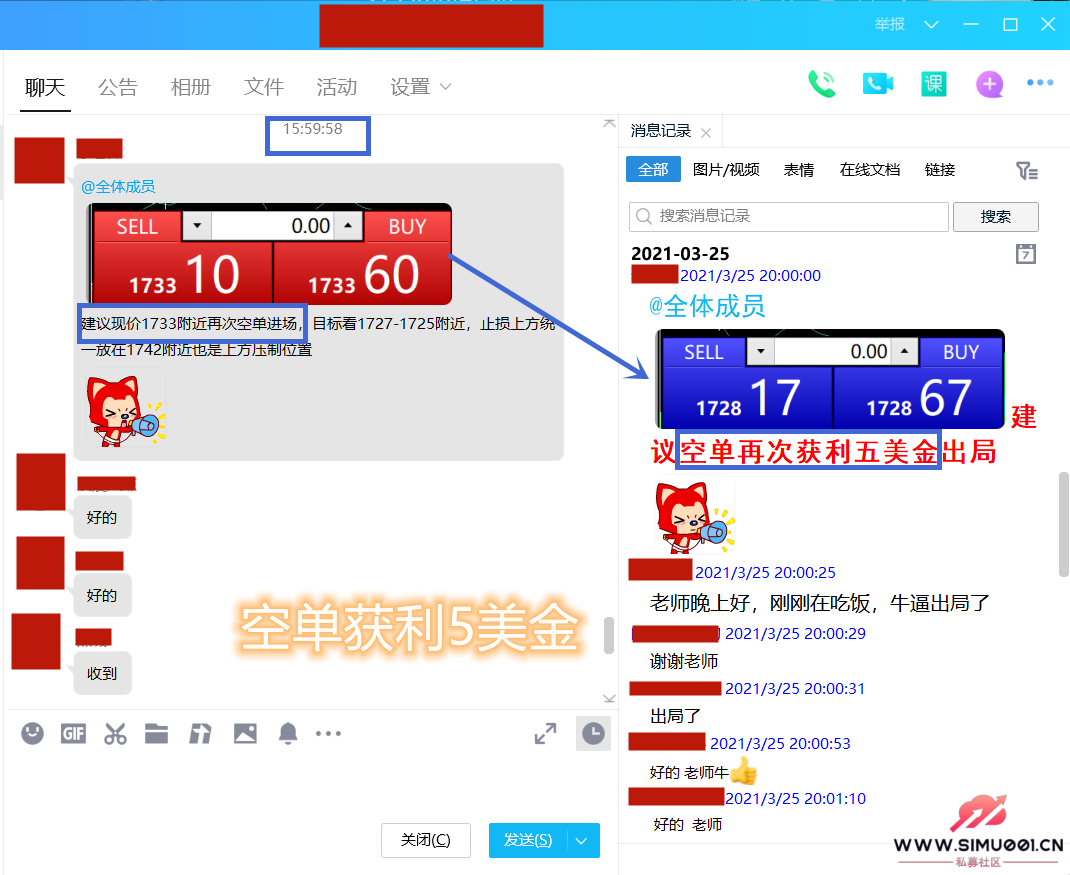Image resolution: width=1070 pixels, height=875 pixels.
Task: Select the 图片/视频 filter tab
Action: click(726, 170)
